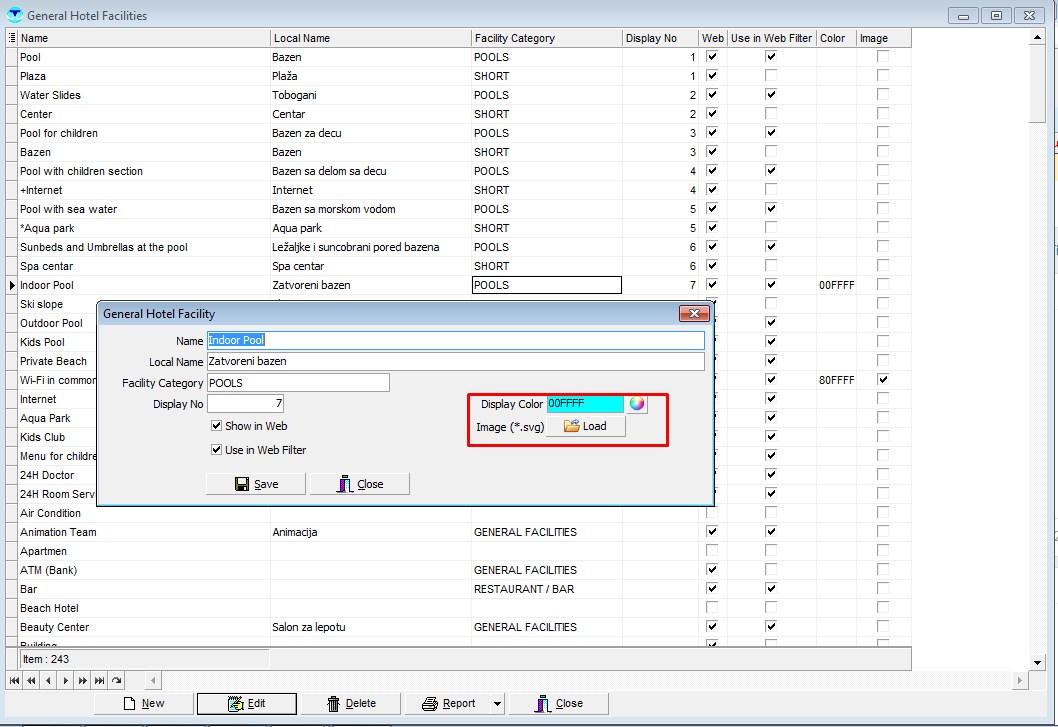Click the Local Name input field
The height and width of the screenshot is (727, 1058).
click(454, 362)
